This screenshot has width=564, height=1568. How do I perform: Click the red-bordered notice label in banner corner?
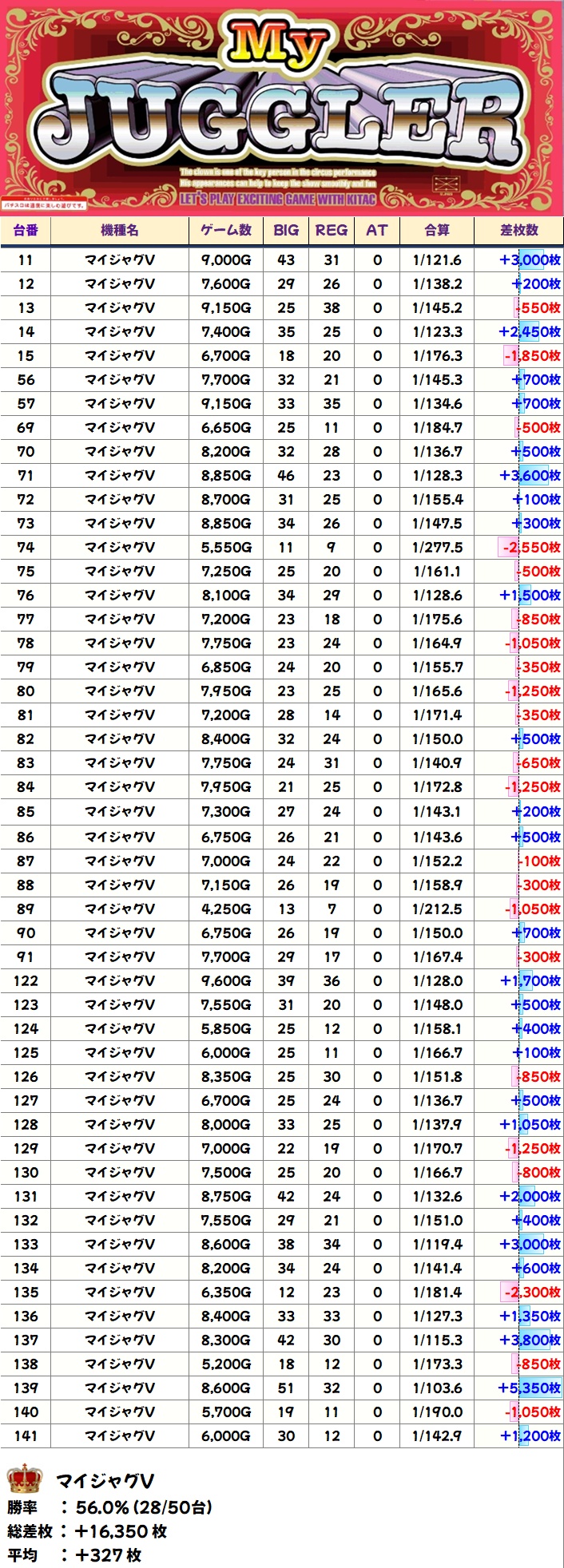(44, 204)
